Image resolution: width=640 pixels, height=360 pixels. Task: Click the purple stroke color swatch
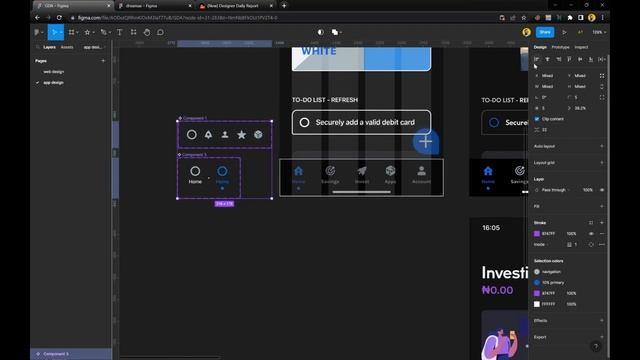point(537,233)
